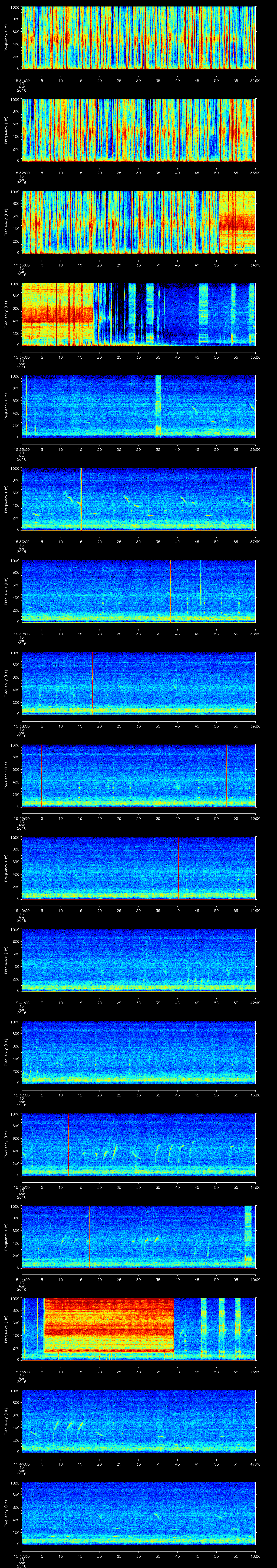Open the spectrogram panel starting at 15:44:00
The height and width of the screenshot is (1568, 277).
[138, 1237]
